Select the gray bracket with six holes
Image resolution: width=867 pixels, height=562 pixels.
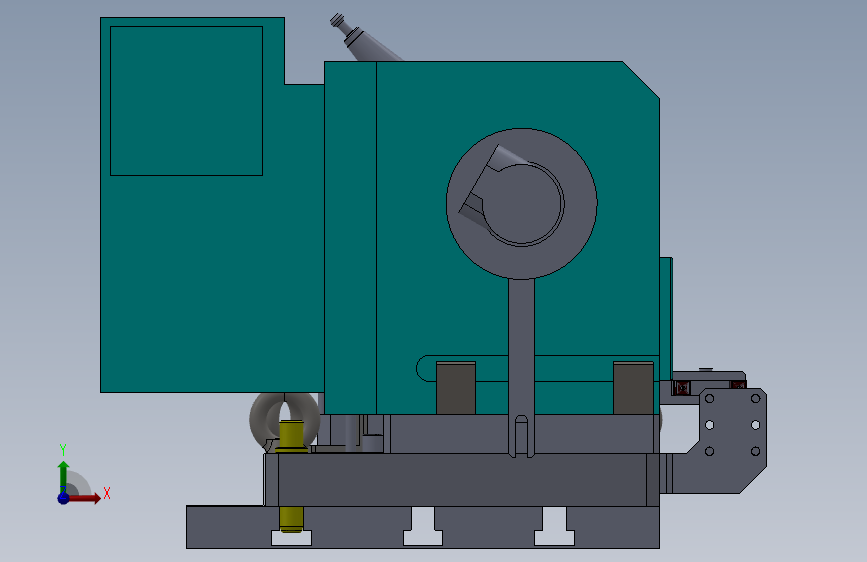coord(733,440)
